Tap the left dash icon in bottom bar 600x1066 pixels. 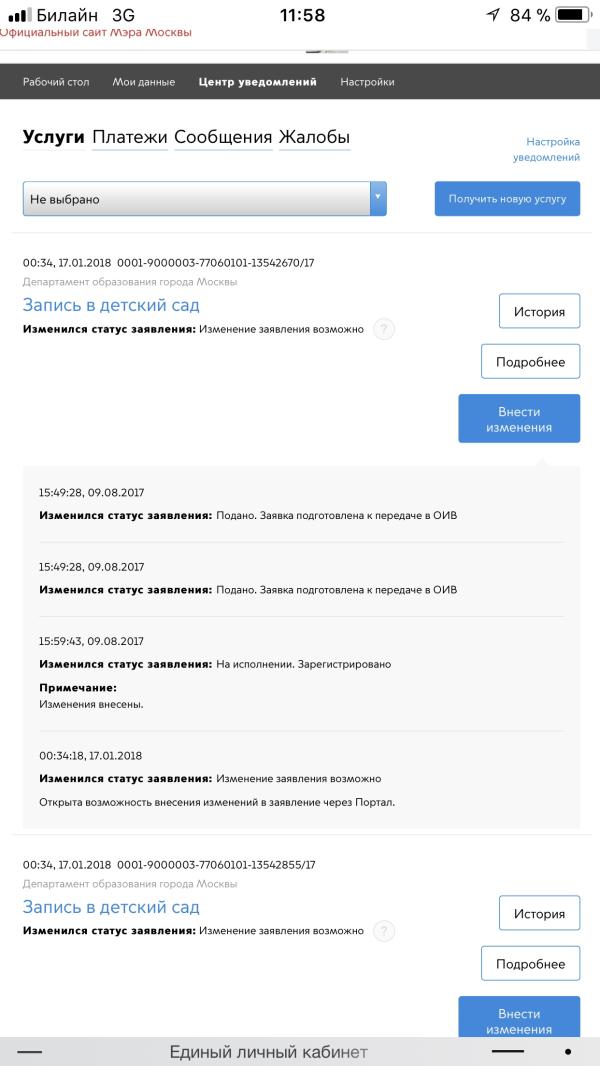(30, 1052)
